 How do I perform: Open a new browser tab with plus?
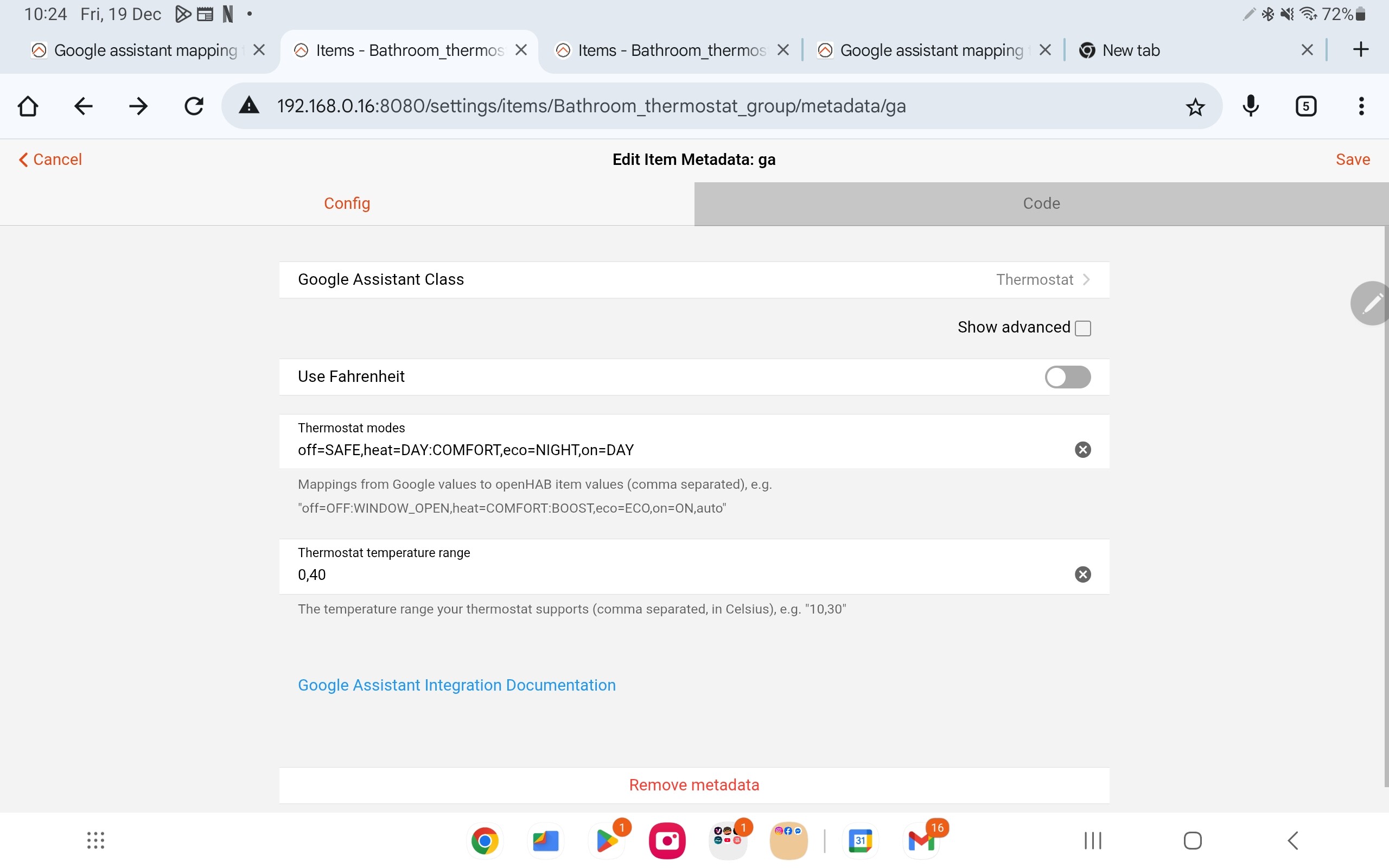click(1360, 50)
